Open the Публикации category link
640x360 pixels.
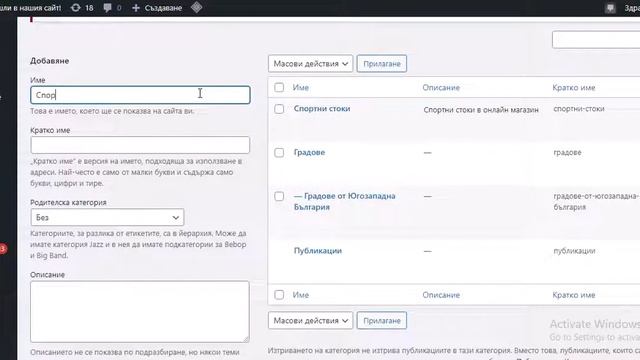pyautogui.click(x=318, y=251)
